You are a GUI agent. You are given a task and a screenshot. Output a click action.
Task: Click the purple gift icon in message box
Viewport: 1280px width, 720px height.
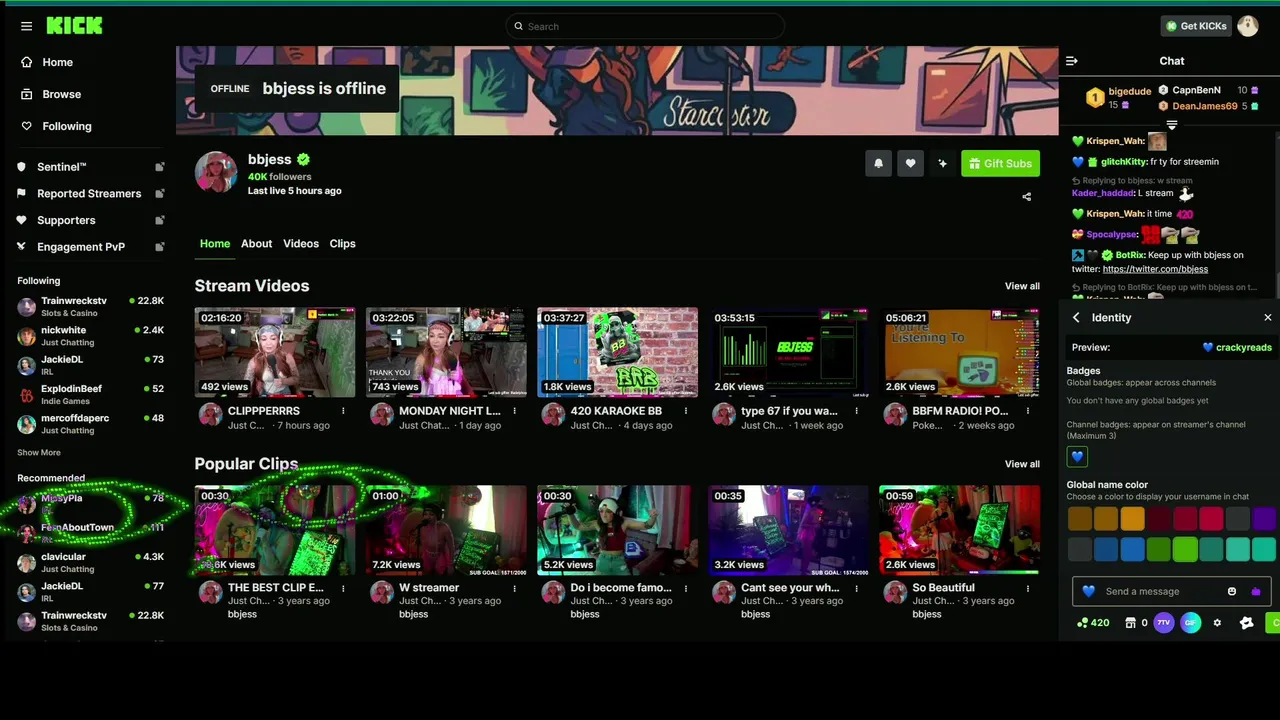tap(1256, 591)
